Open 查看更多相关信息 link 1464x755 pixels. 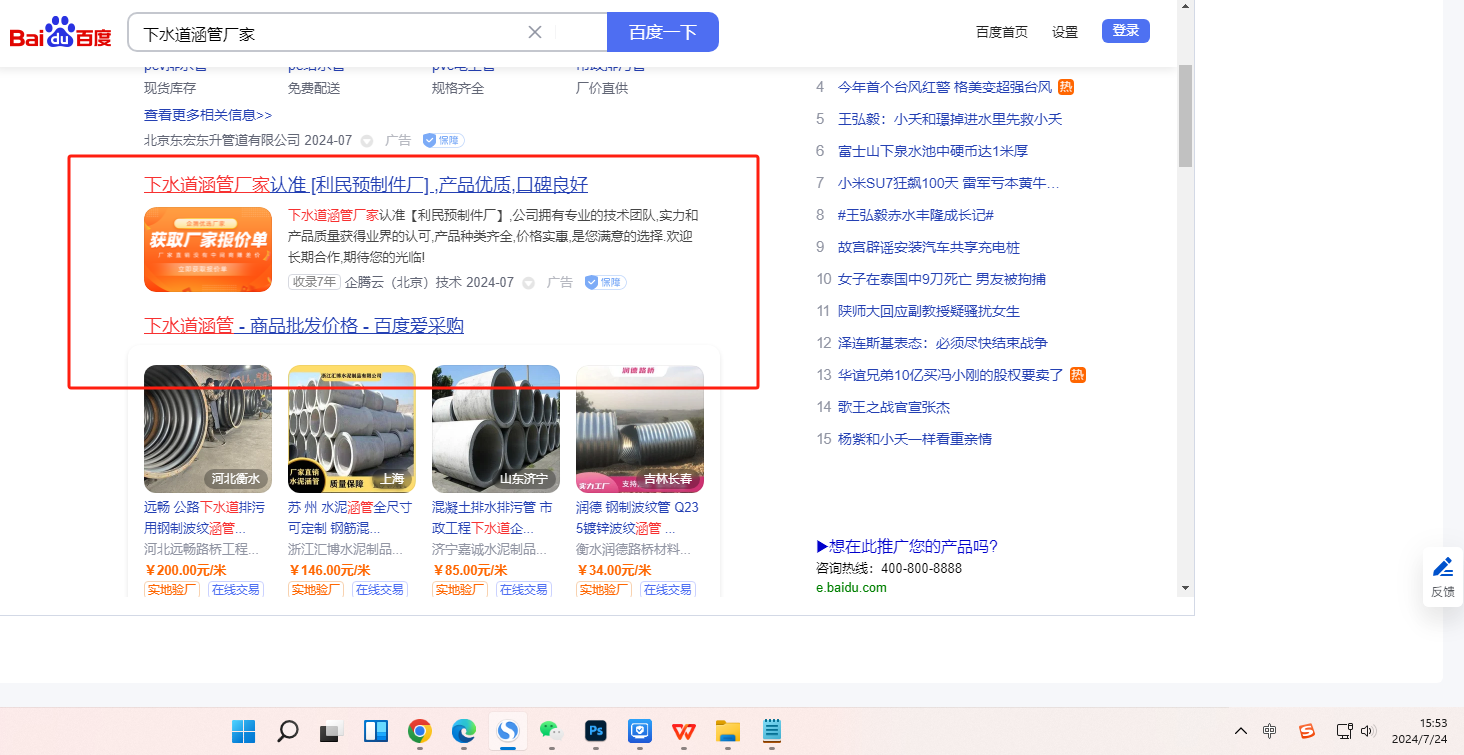[x=208, y=115]
